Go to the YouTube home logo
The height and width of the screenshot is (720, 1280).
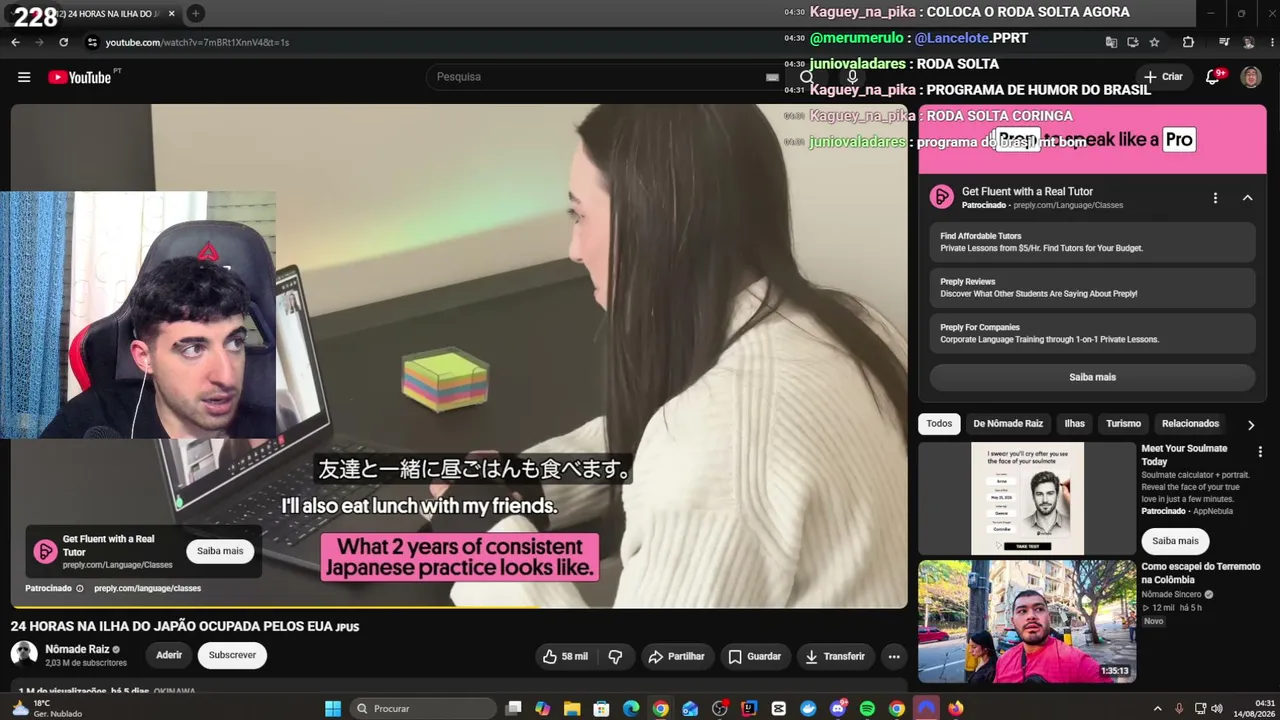[79, 77]
